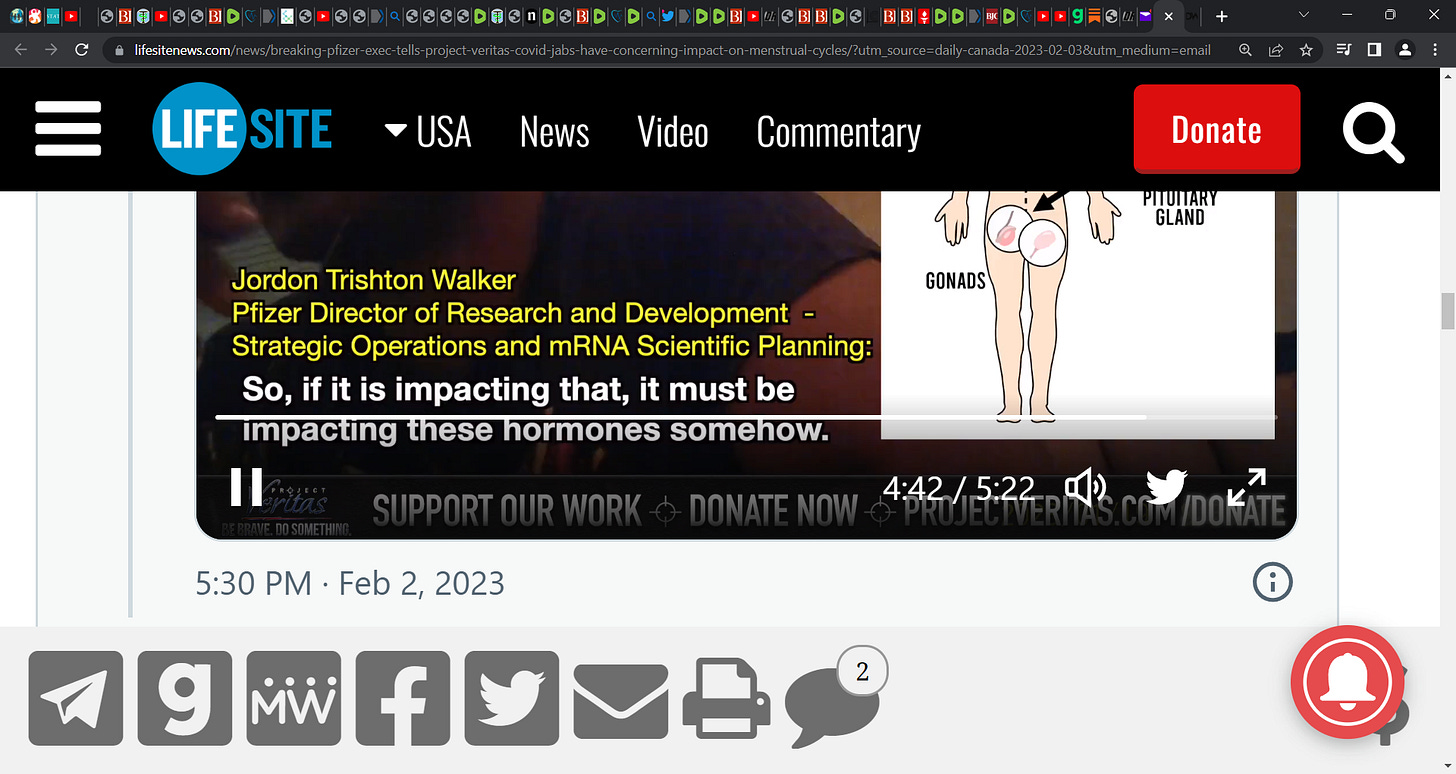Click the tweet info icon

tap(1273, 581)
